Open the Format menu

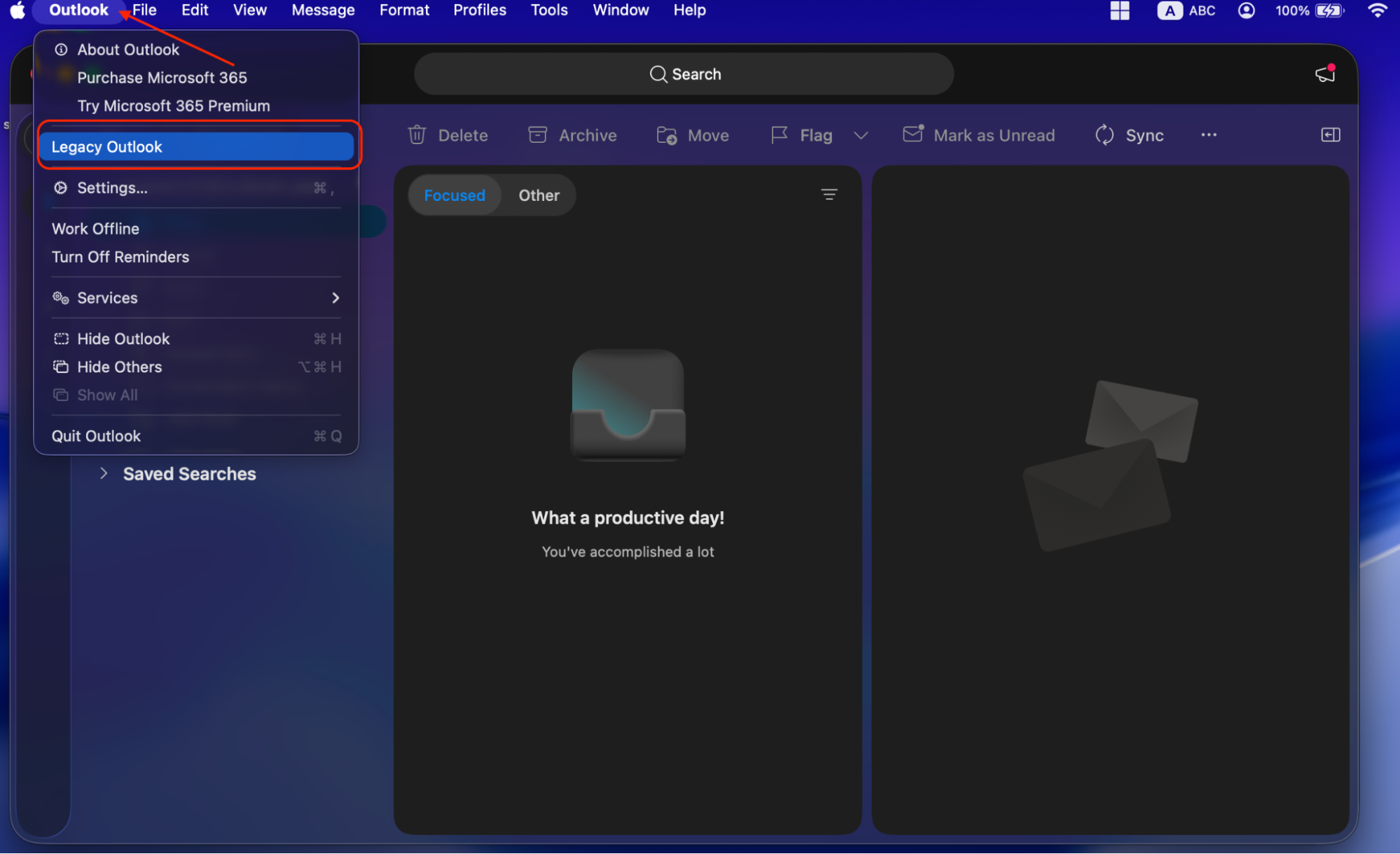coord(404,10)
